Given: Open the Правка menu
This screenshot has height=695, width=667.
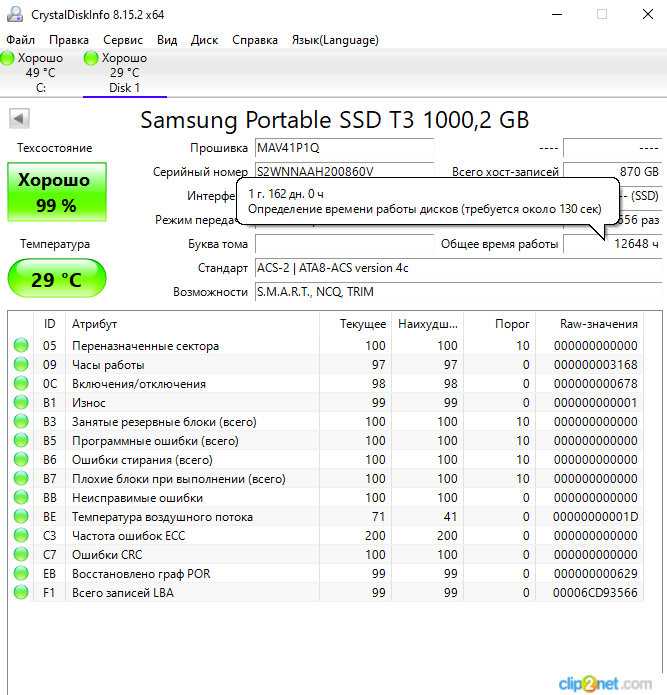Looking at the screenshot, I should click(x=69, y=40).
